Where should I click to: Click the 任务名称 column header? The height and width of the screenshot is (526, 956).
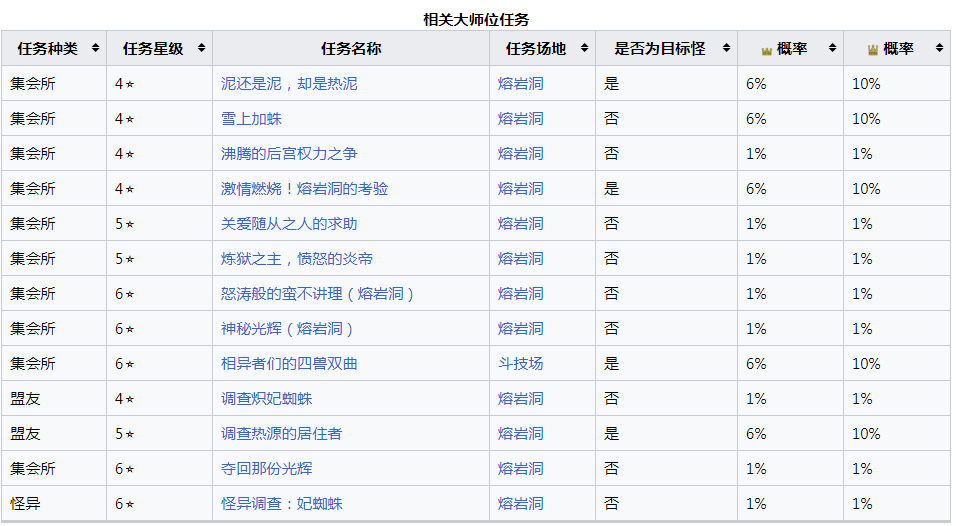pos(351,49)
